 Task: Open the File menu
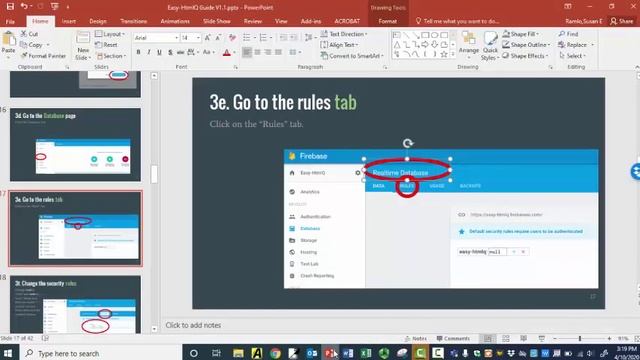click(x=10, y=21)
